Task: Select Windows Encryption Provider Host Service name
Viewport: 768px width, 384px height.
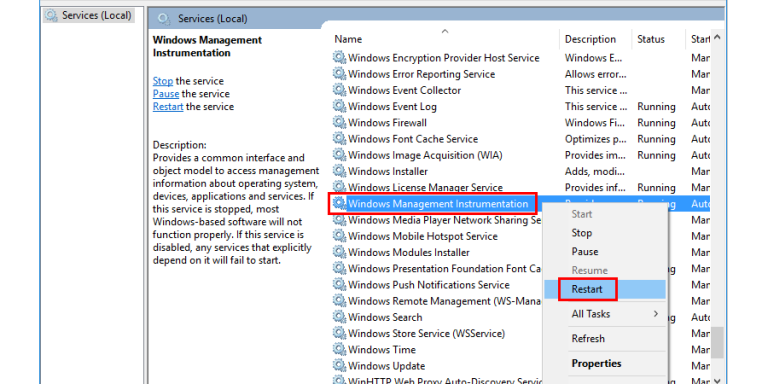Action: click(443, 58)
